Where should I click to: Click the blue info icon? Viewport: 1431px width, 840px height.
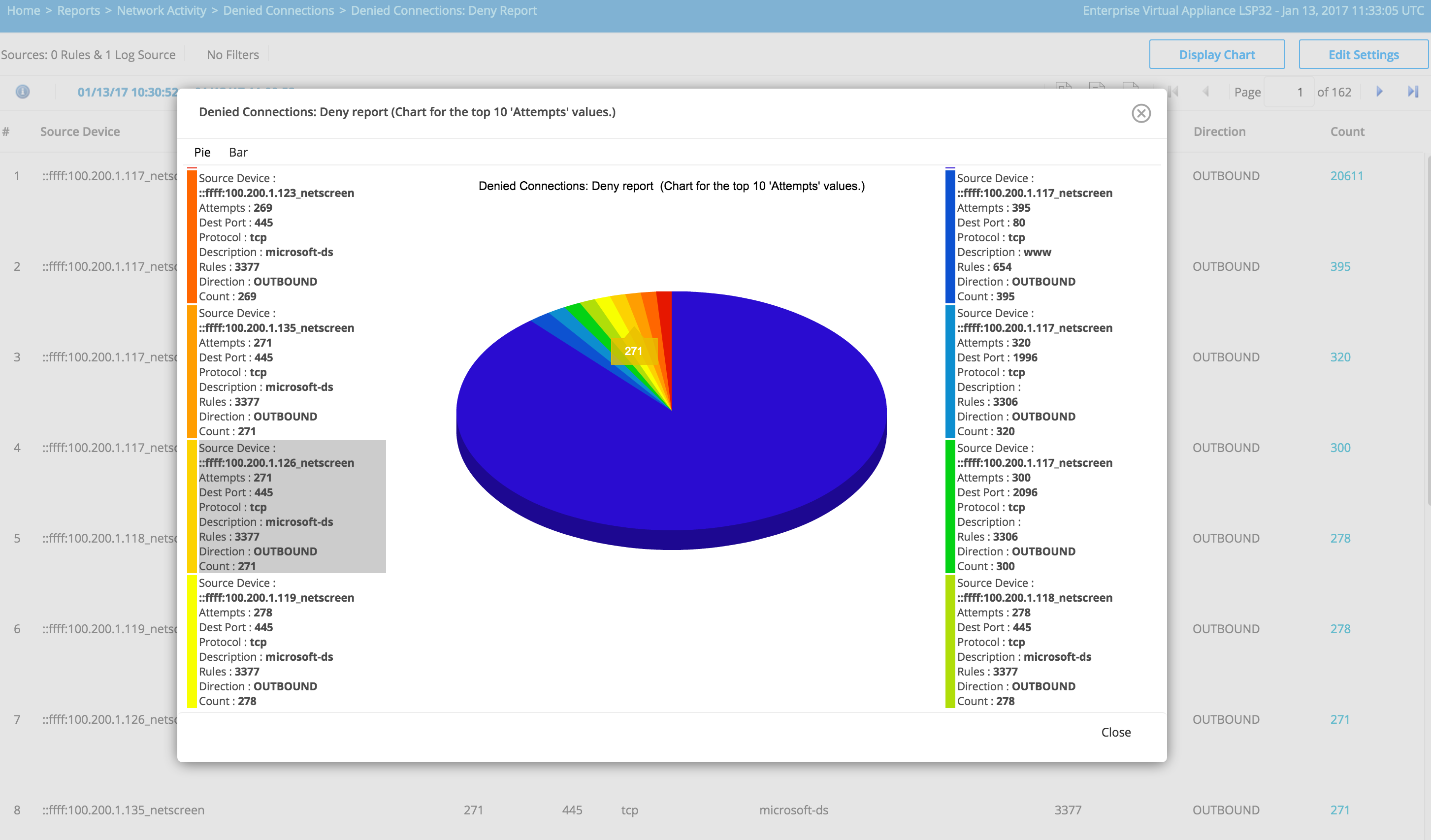pyautogui.click(x=23, y=92)
